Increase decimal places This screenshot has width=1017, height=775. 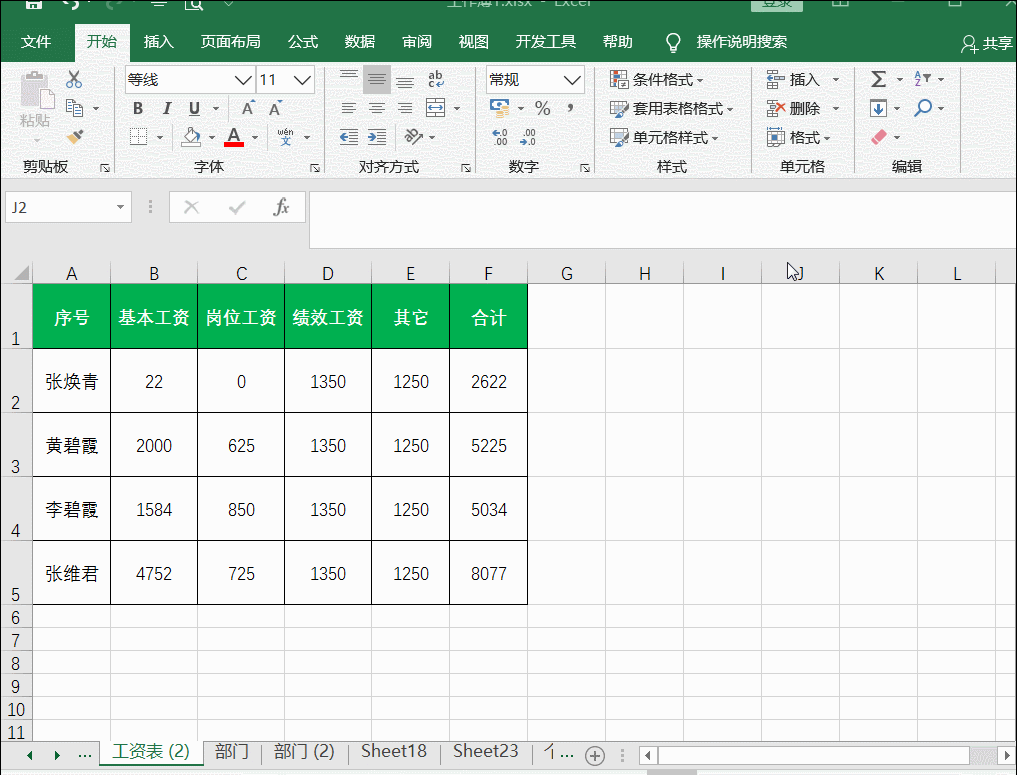click(500, 137)
